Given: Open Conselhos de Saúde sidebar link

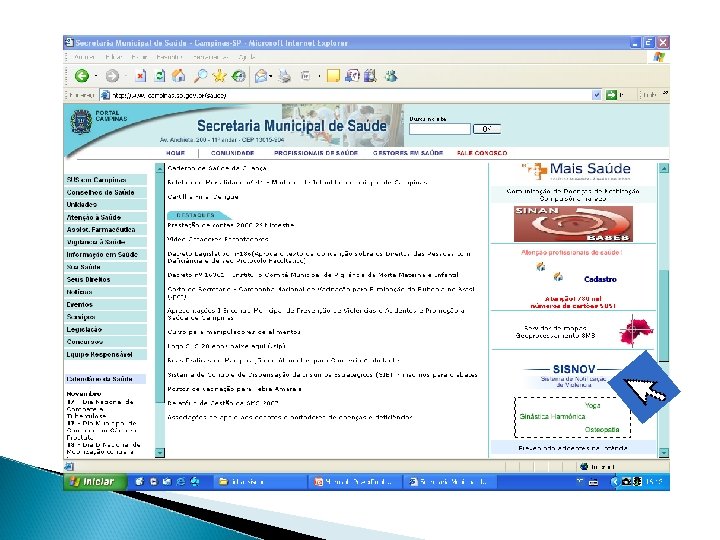Looking at the screenshot, I should [106, 192].
